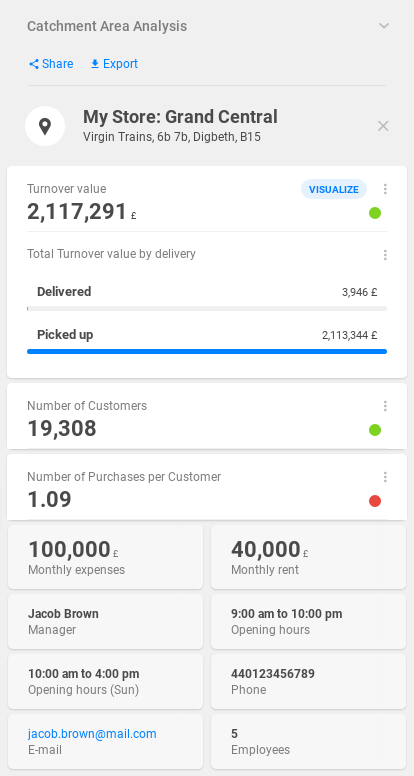Open Turnover value three-dot menu
The height and width of the screenshot is (776, 414).
click(x=385, y=189)
